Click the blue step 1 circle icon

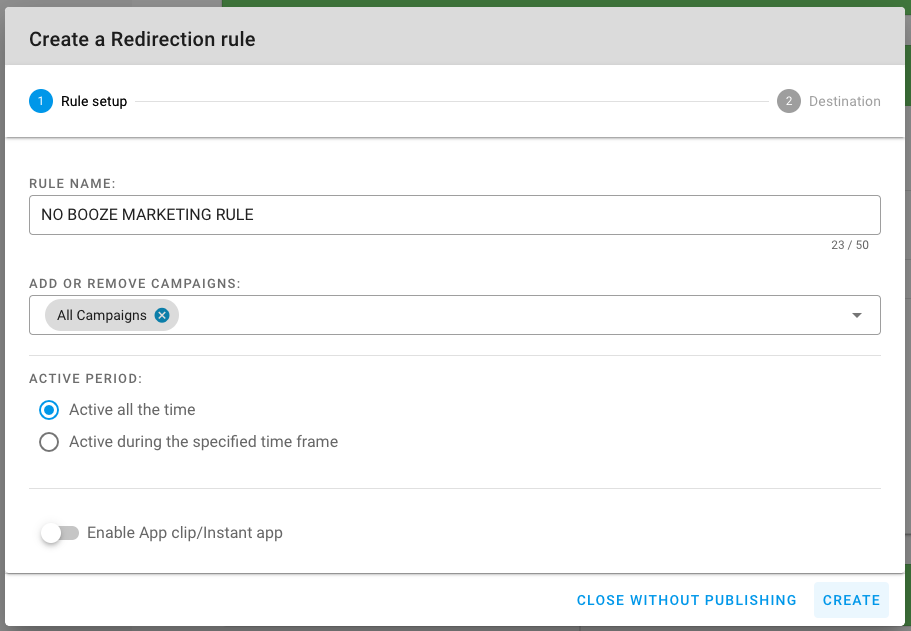pos(41,101)
